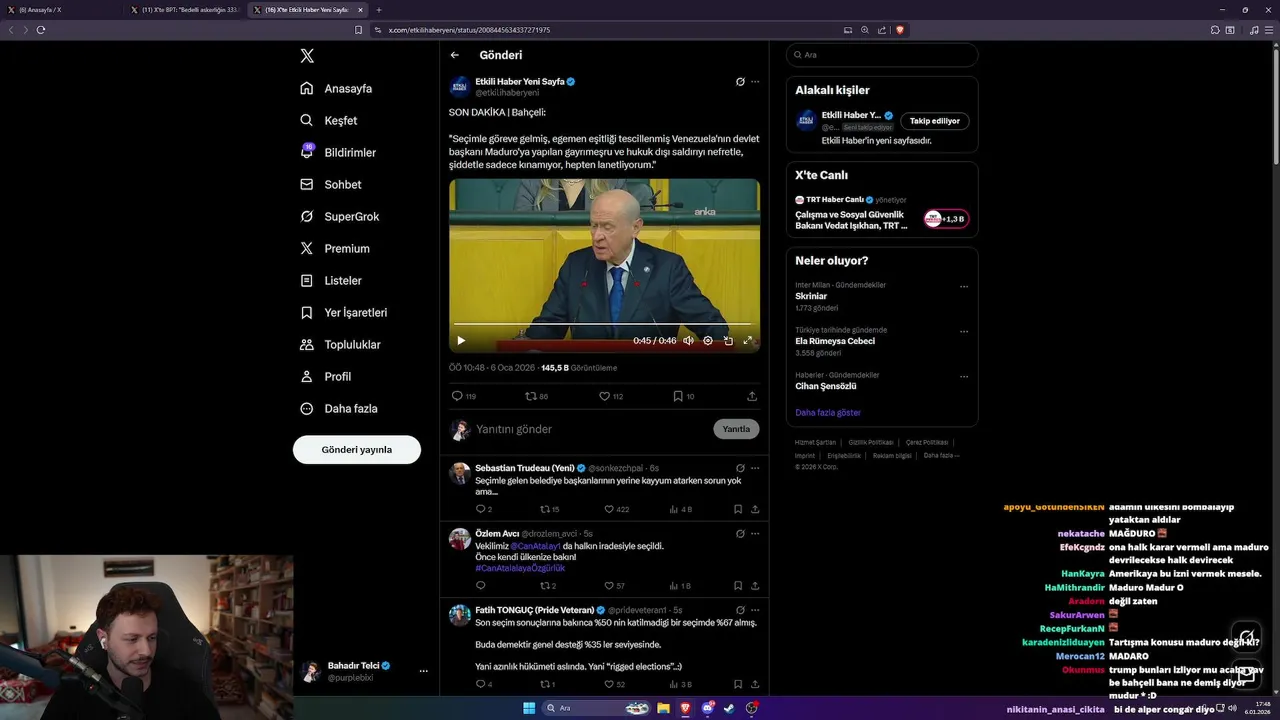The width and height of the screenshot is (1280, 720).
Task: Open Profil in the sidebar
Action: pyautogui.click(x=326, y=376)
